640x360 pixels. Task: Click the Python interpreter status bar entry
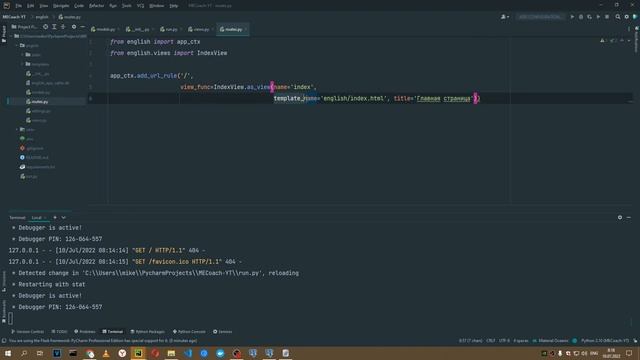click(604, 340)
